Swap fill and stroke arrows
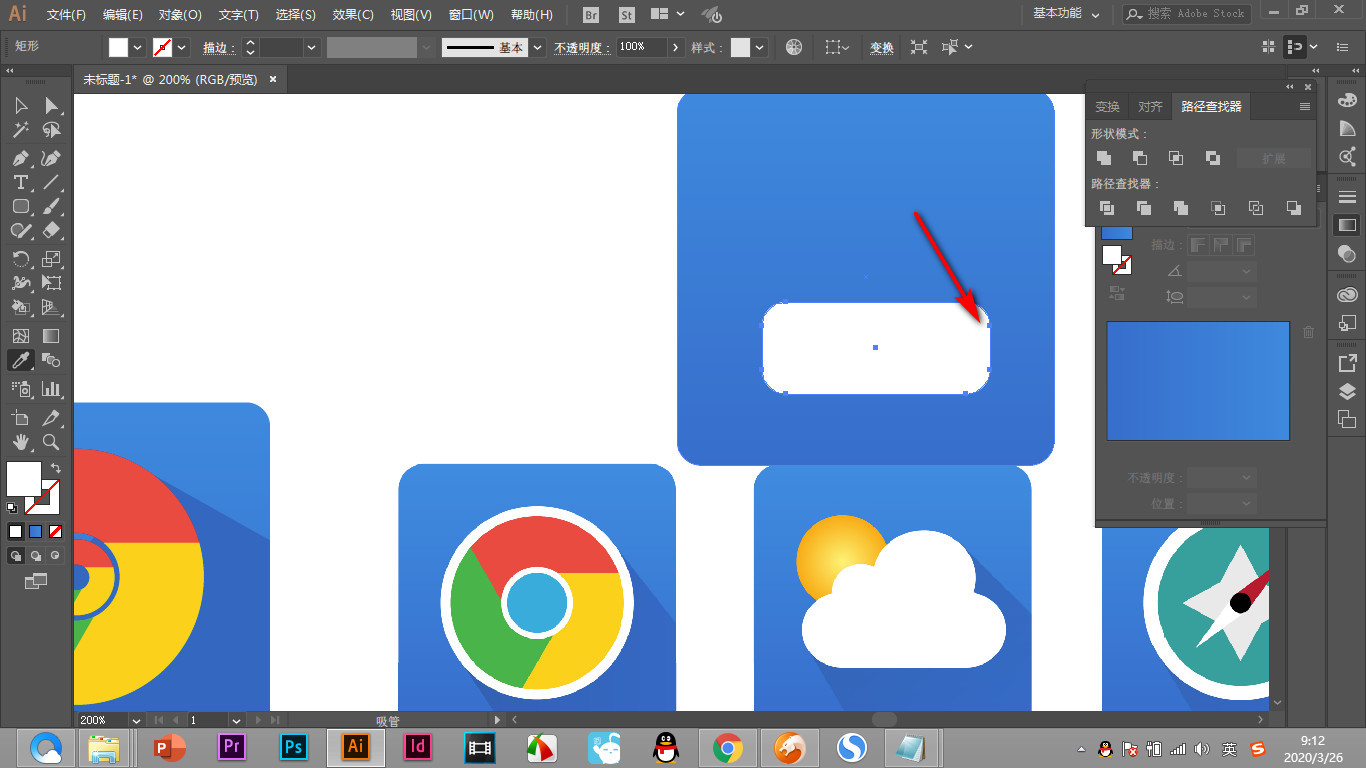 click(x=56, y=468)
